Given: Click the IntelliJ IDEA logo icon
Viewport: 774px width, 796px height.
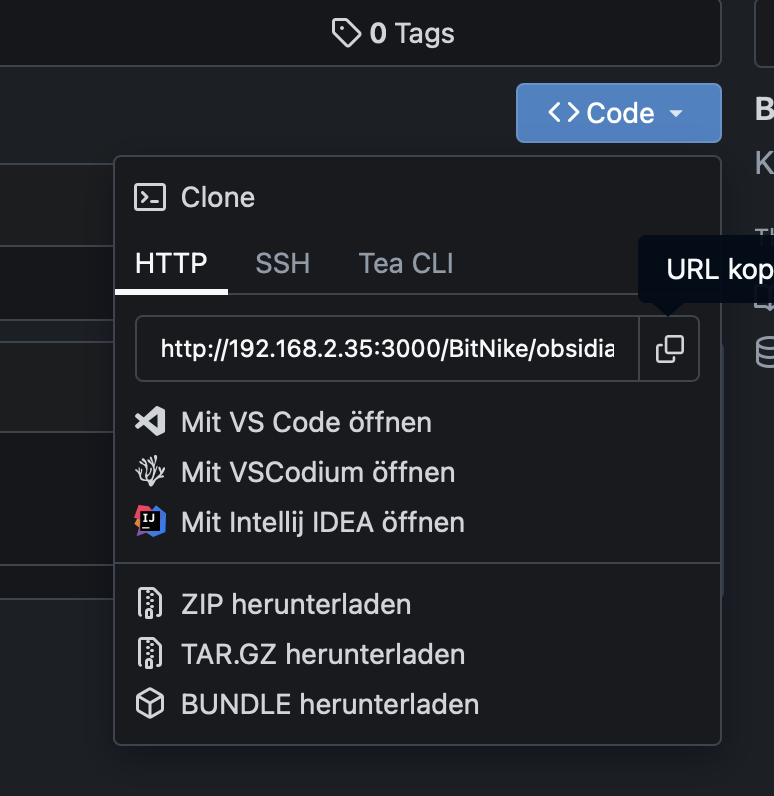Looking at the screenshot, I should click(150, 521).
